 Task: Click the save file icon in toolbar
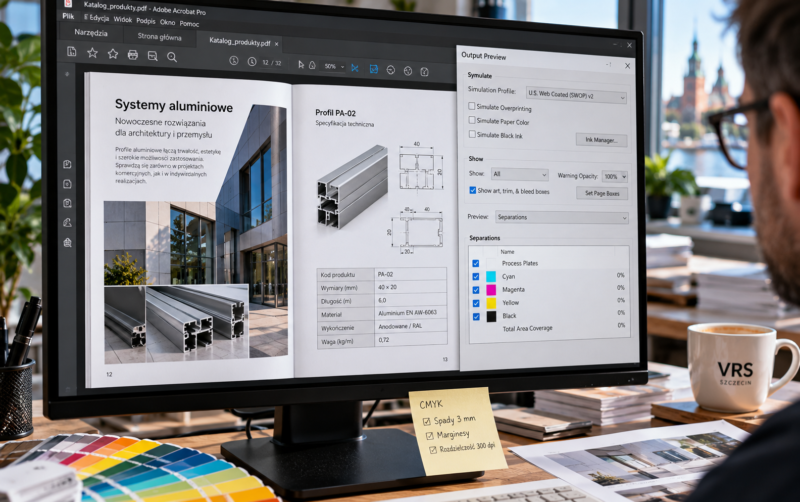(x=71, y=51)
